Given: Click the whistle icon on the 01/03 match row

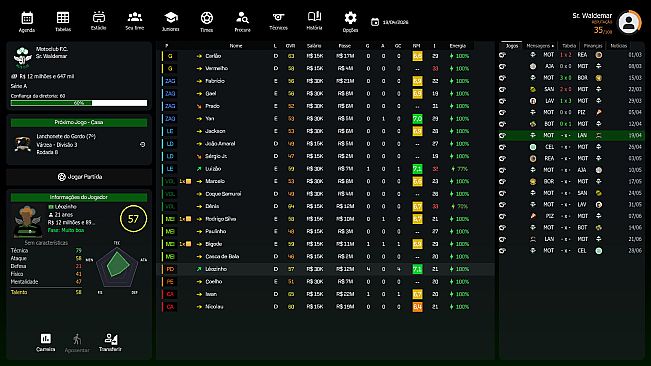Looking at the screenshot, I should 503,55.
